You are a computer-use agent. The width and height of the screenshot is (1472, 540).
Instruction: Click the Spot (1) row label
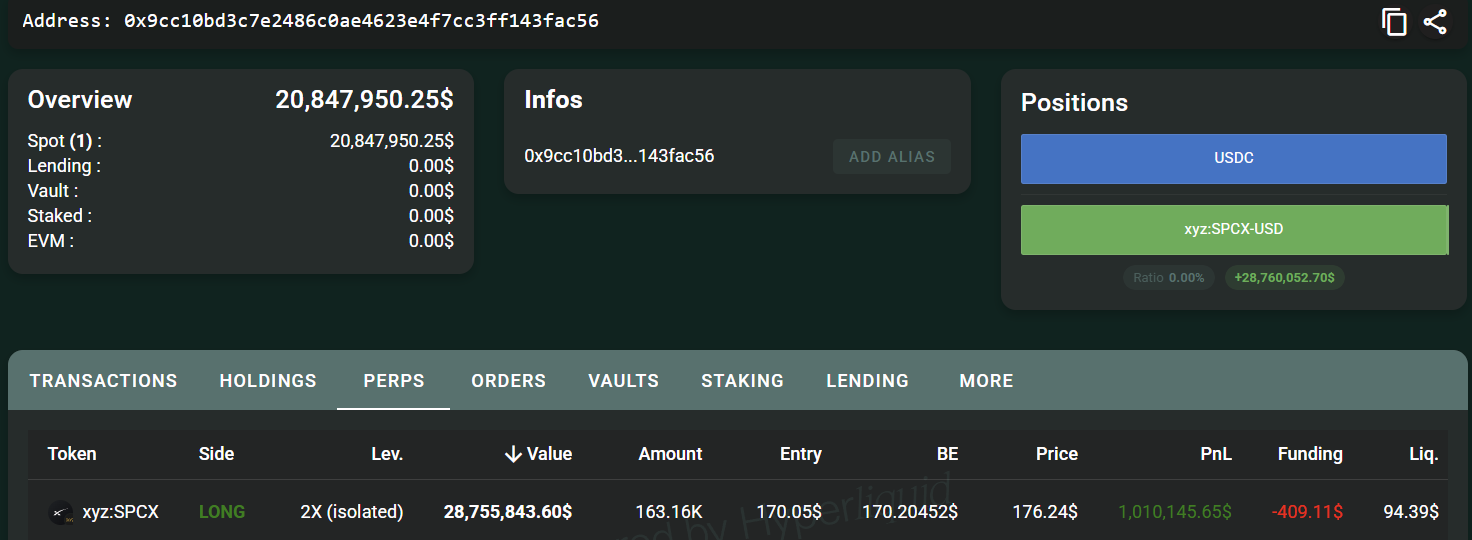pyautogui.click(x=65, y=141)
